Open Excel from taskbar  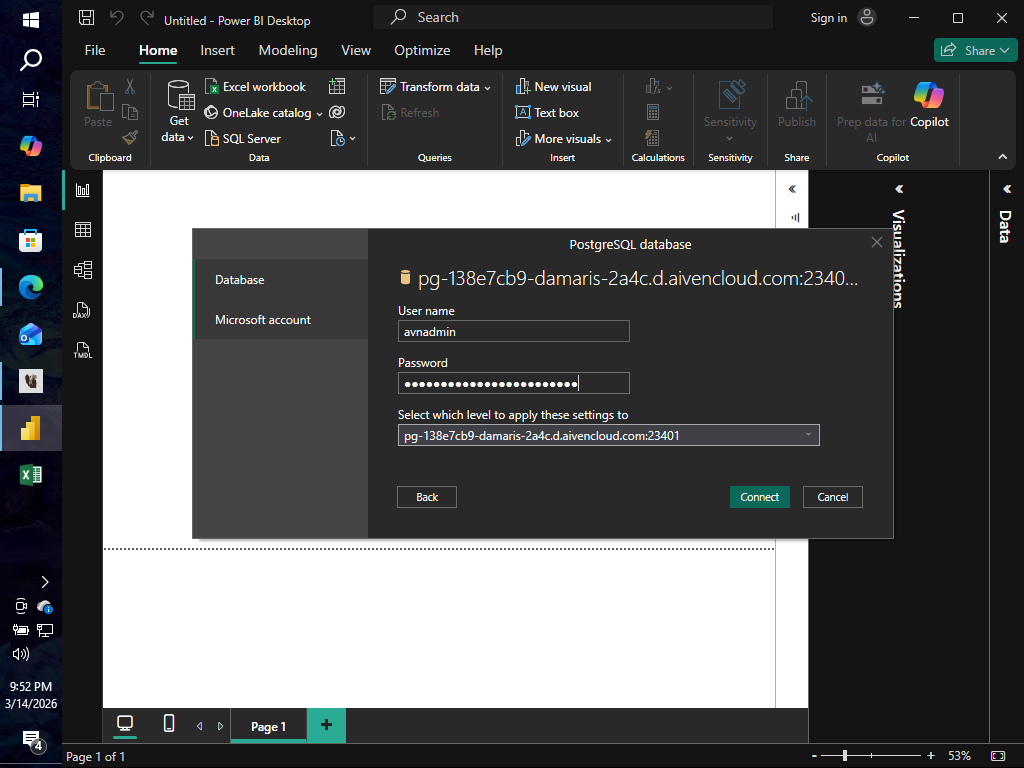click(x=31, y=475)
